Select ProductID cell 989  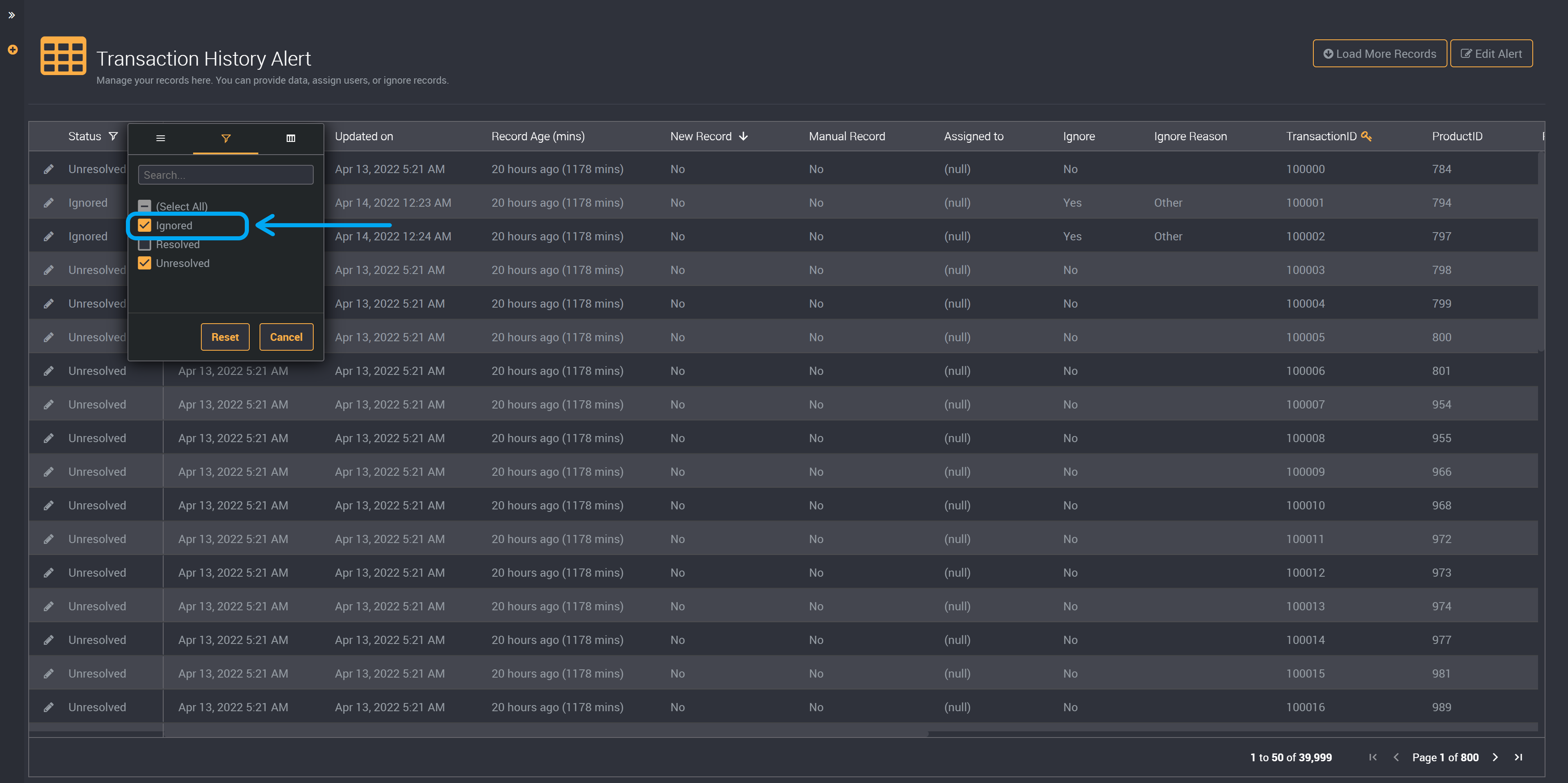(x=1441, y=708)
